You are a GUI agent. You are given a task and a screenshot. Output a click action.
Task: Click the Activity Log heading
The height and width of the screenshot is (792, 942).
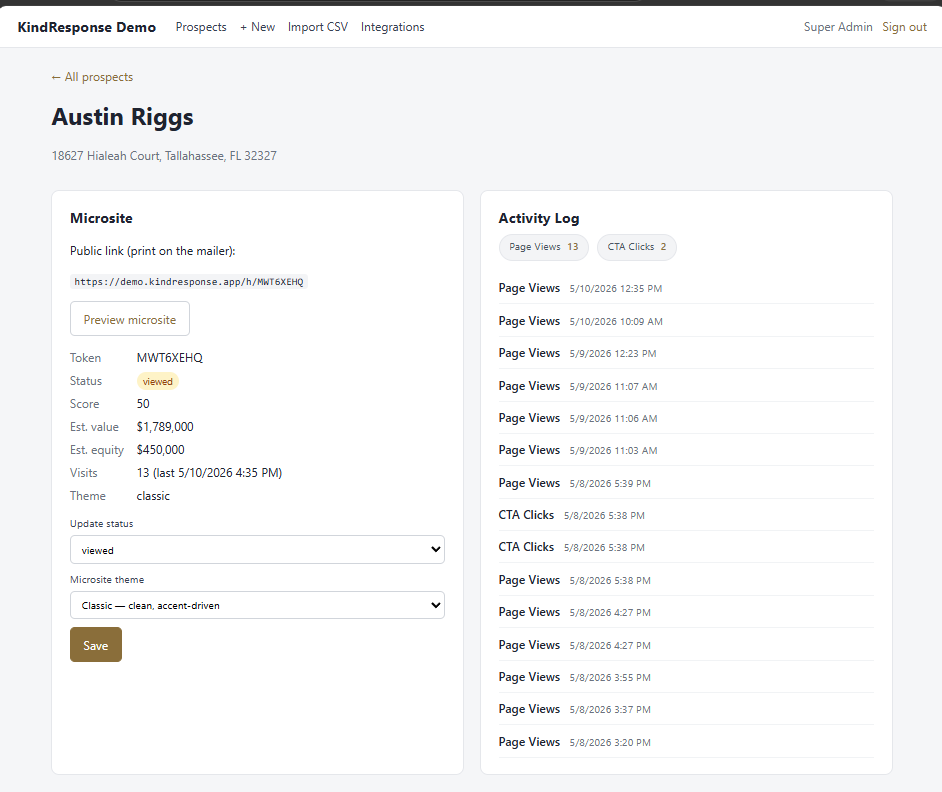pos(539,218)
